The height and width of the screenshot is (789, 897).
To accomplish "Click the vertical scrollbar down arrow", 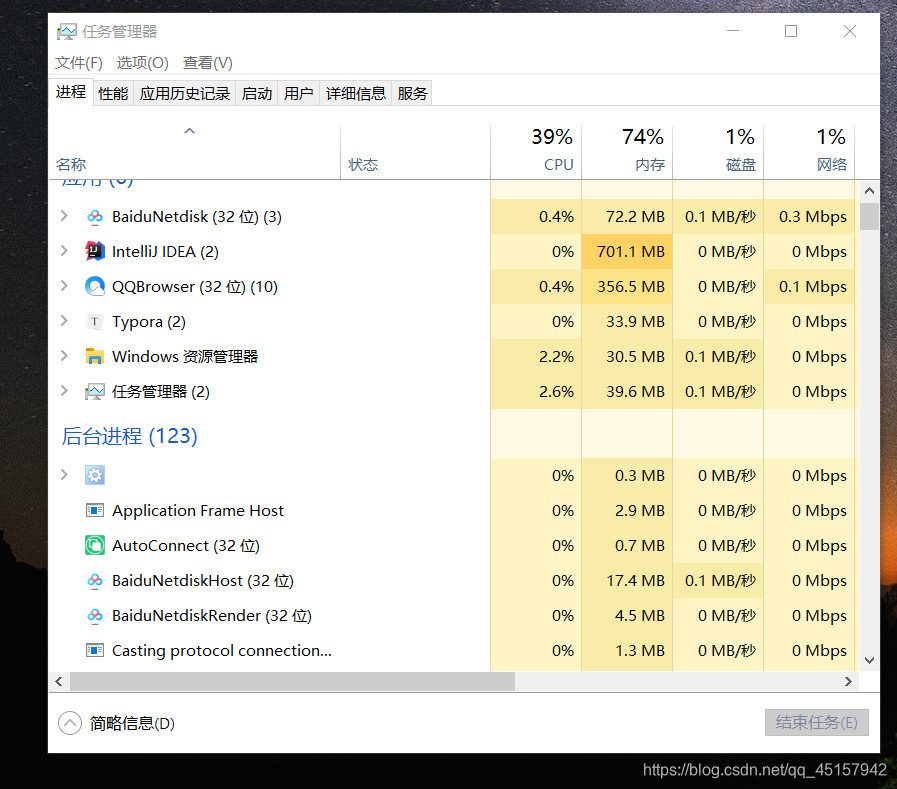I will [870, 660].
